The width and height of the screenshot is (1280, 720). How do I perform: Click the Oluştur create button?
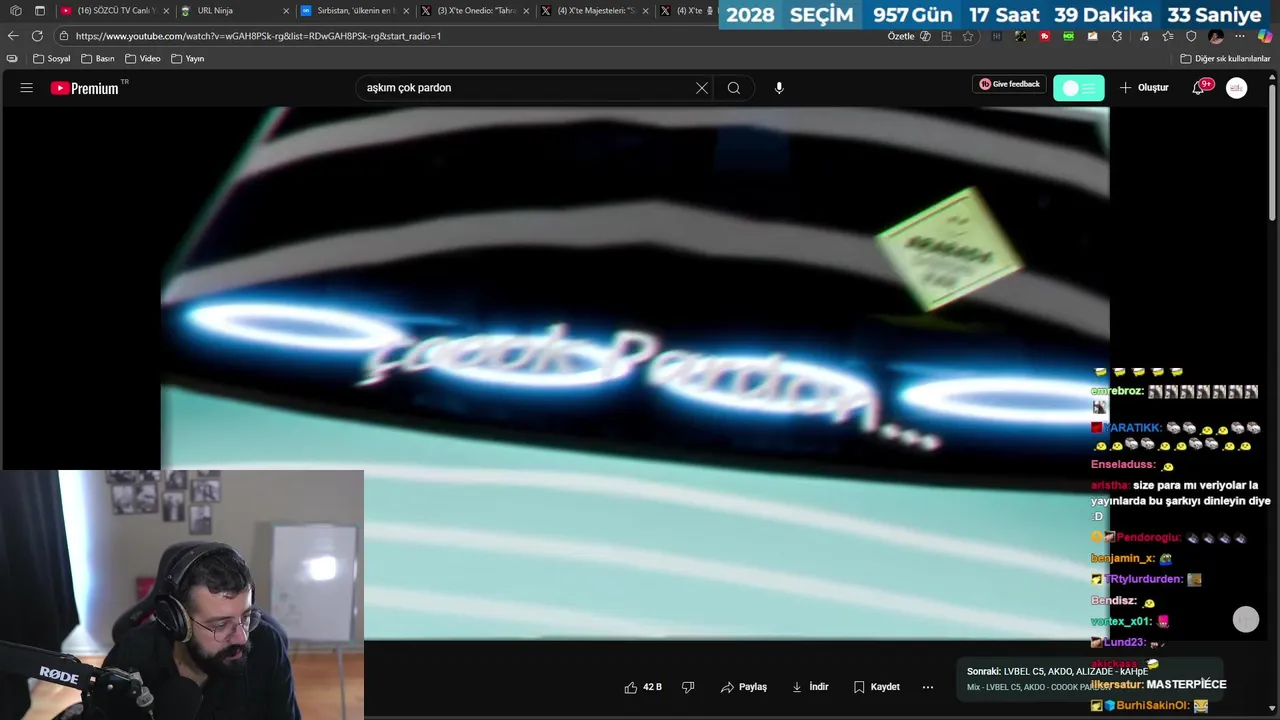[1144, 88]
